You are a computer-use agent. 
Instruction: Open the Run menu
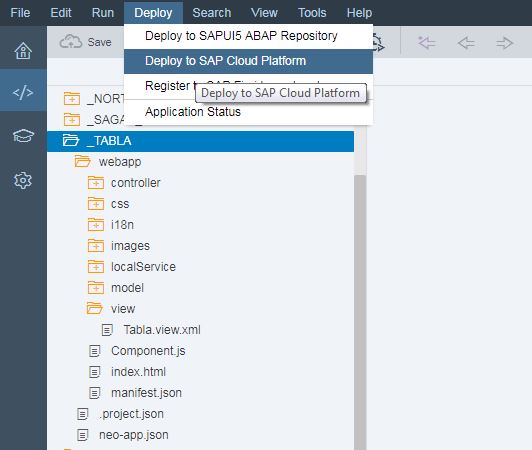[103, 13]
